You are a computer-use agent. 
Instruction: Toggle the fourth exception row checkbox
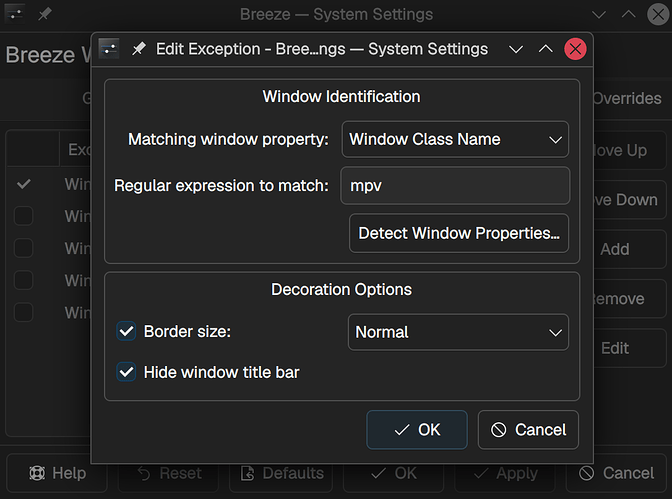click(24, 280)
